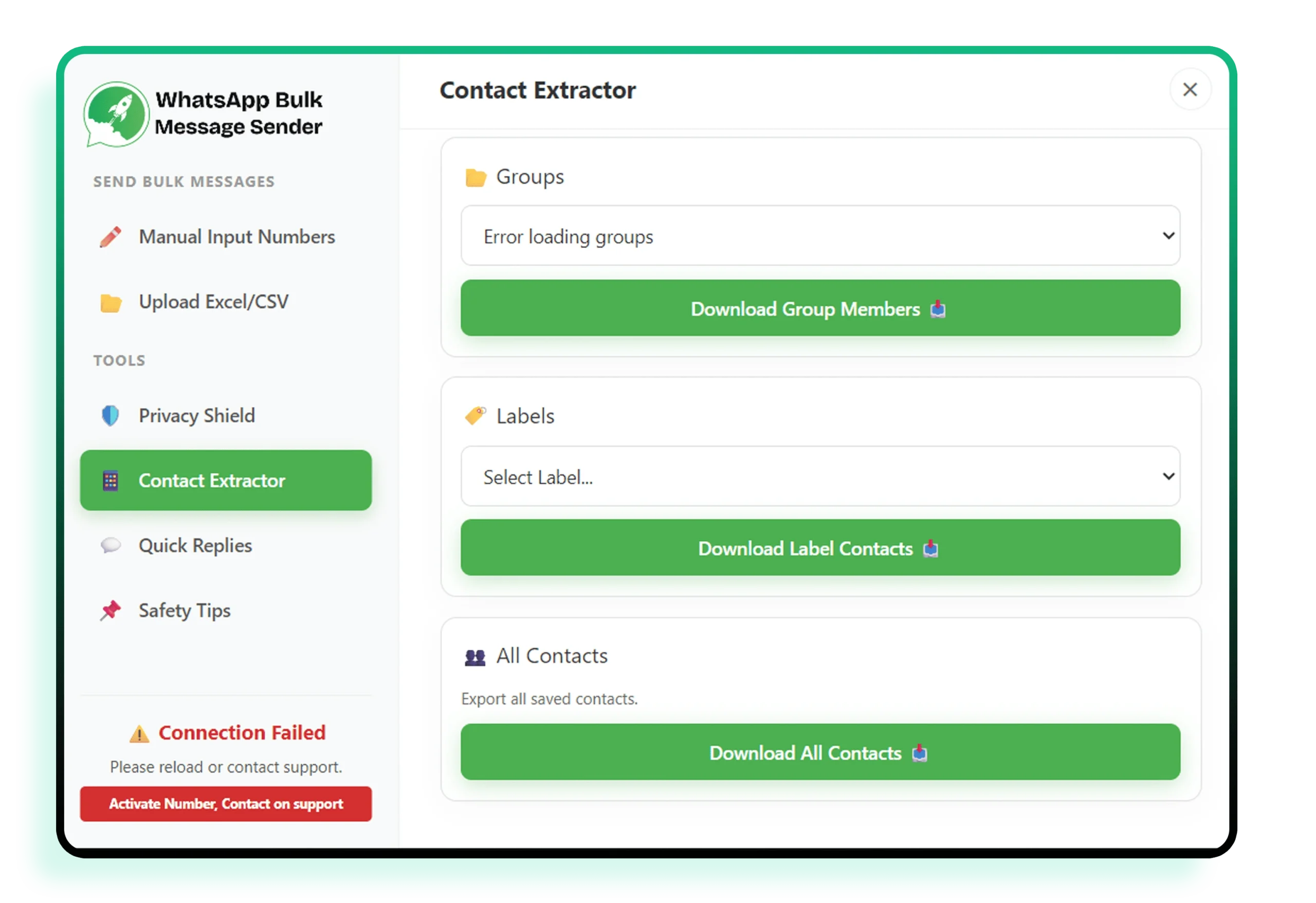Go to Upload Excel/CSV
The width and height of the screenshot is (1316, 903).
226,302
